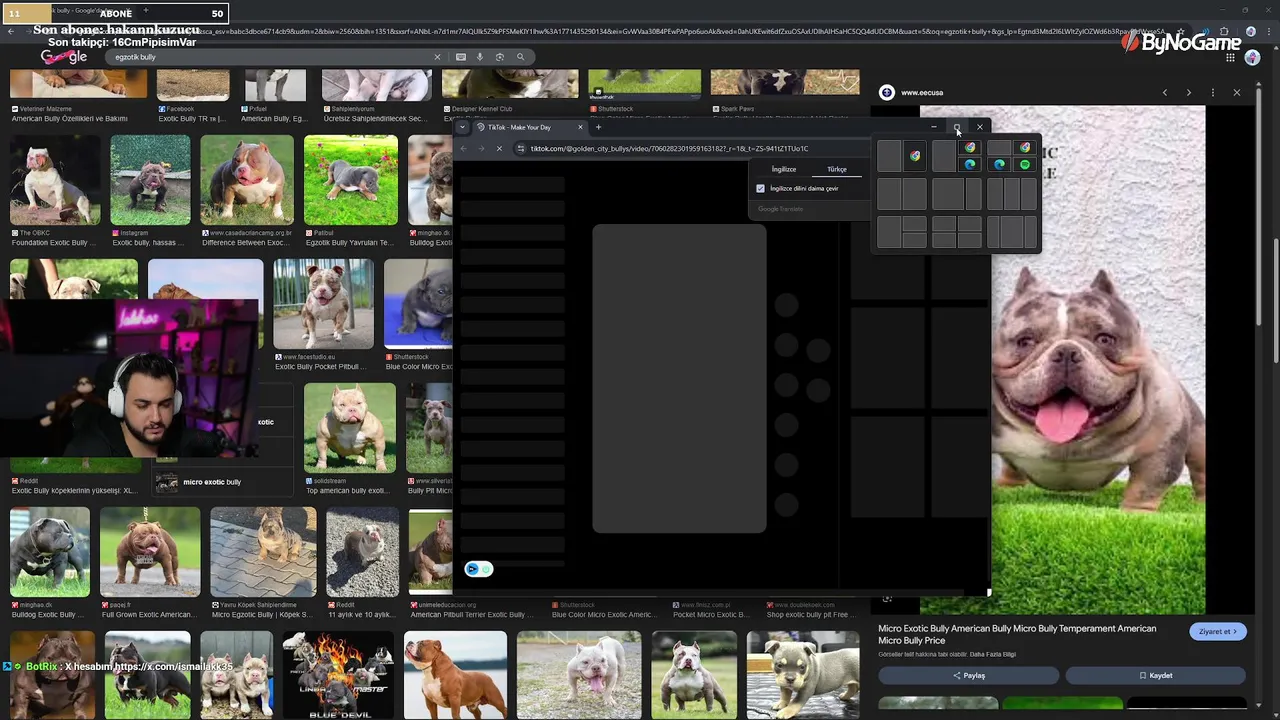Screen dimensions: 1280x720
Task: Close the TikTok - Make Your Day tab
Action: 580,127
